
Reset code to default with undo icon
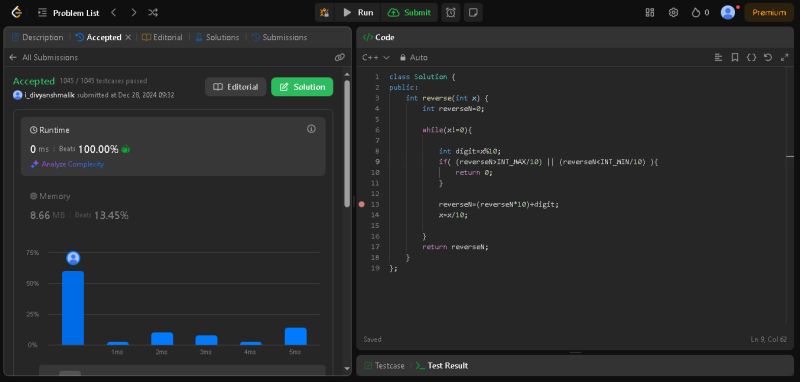click(768, 58)
